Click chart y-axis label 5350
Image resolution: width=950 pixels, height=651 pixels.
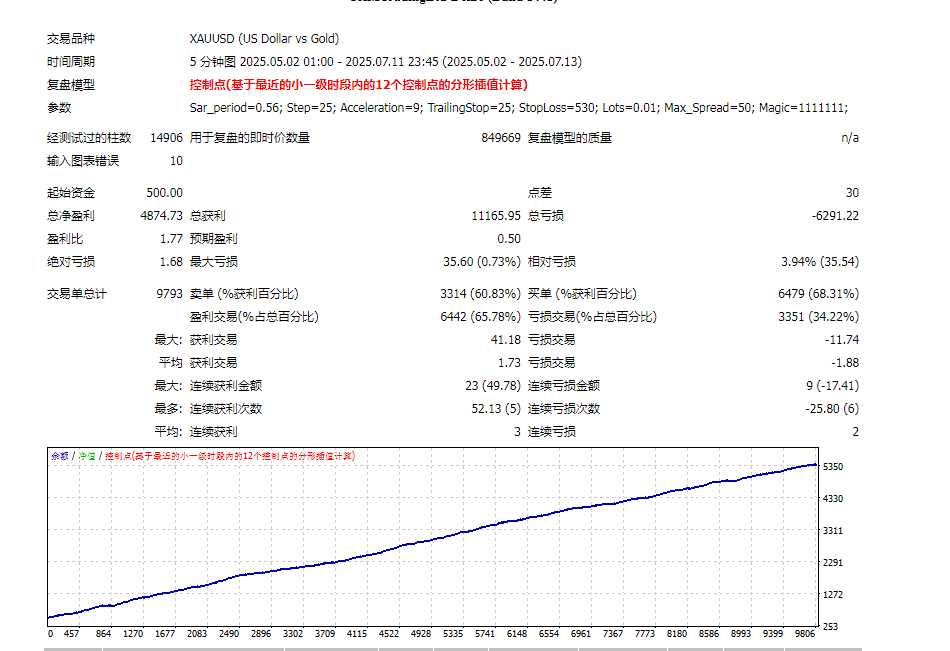coord(832,467)
